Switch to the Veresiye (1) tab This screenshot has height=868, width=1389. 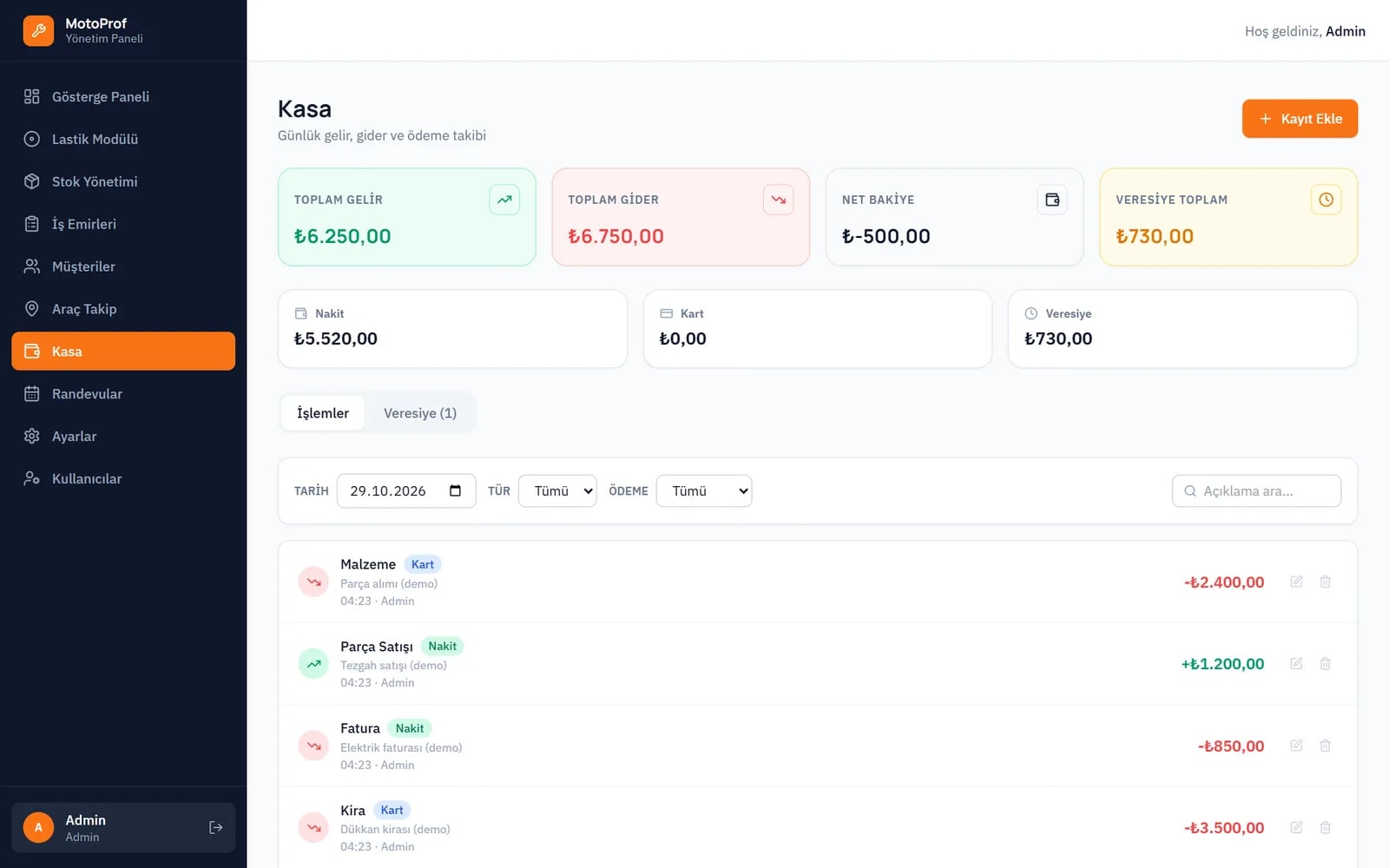(x=420, y=413)
